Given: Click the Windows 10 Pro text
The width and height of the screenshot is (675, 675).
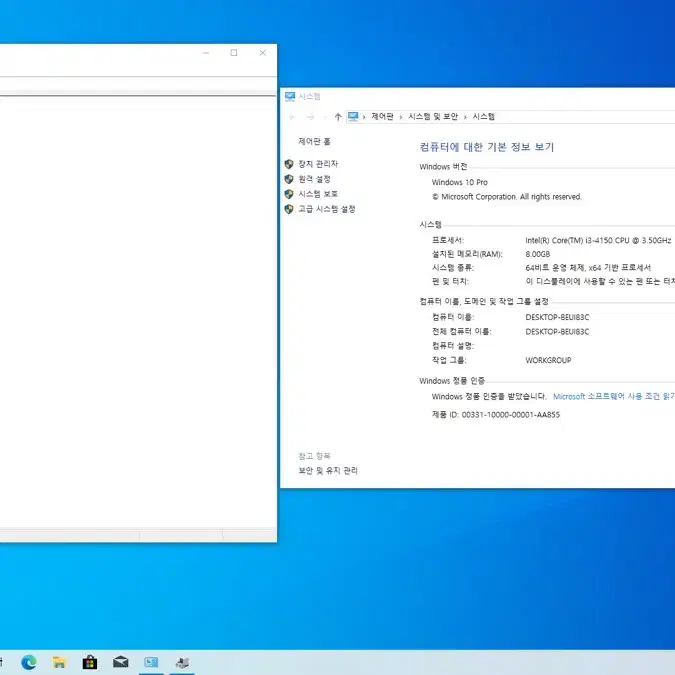Looking at the screenshot, I should 460,183.
